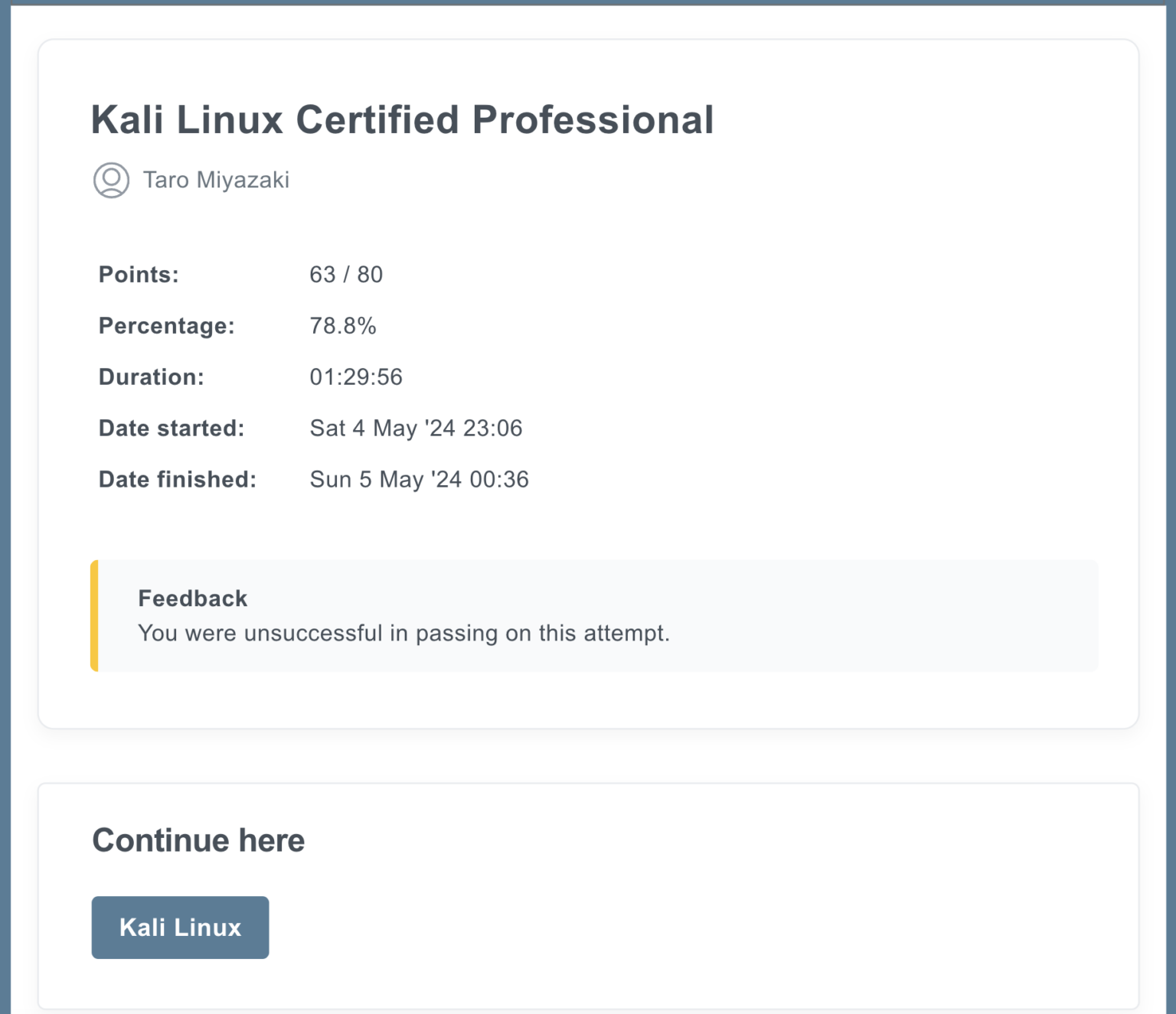Select the Date finished timestamp

coord(420,479)
